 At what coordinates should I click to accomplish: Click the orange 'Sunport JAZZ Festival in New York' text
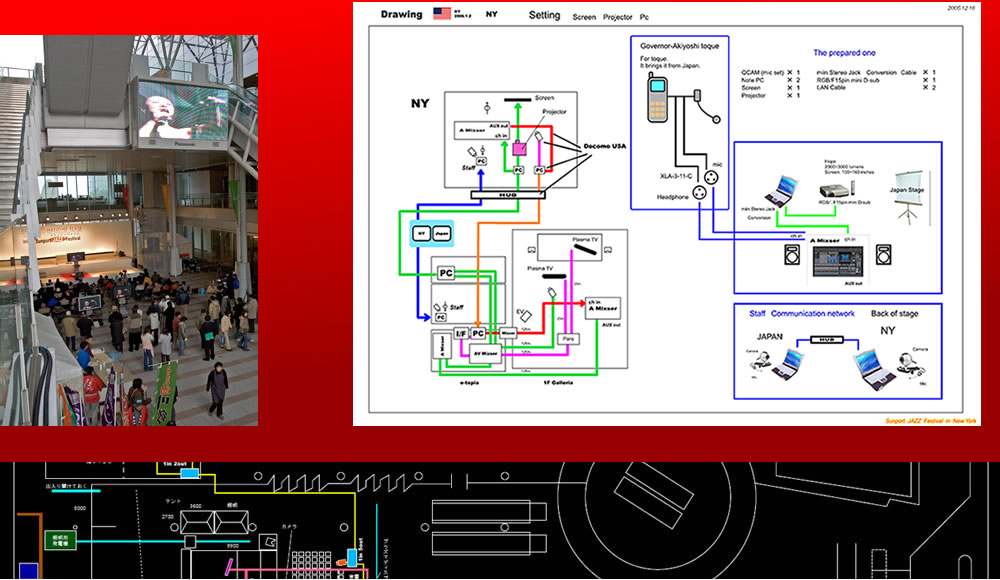(930, 421)
